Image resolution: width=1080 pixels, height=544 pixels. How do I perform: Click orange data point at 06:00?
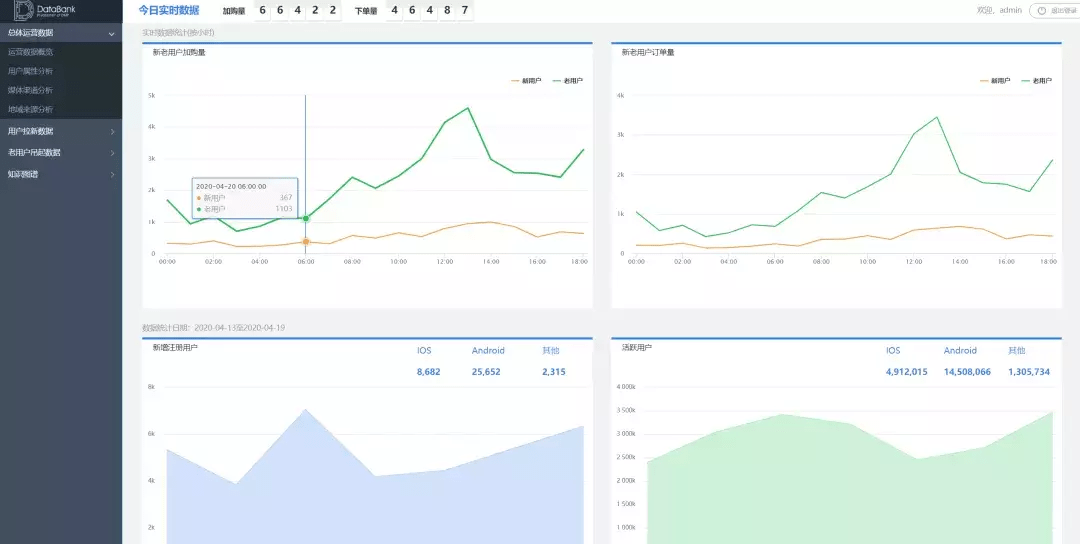click(x=306, y=241)
